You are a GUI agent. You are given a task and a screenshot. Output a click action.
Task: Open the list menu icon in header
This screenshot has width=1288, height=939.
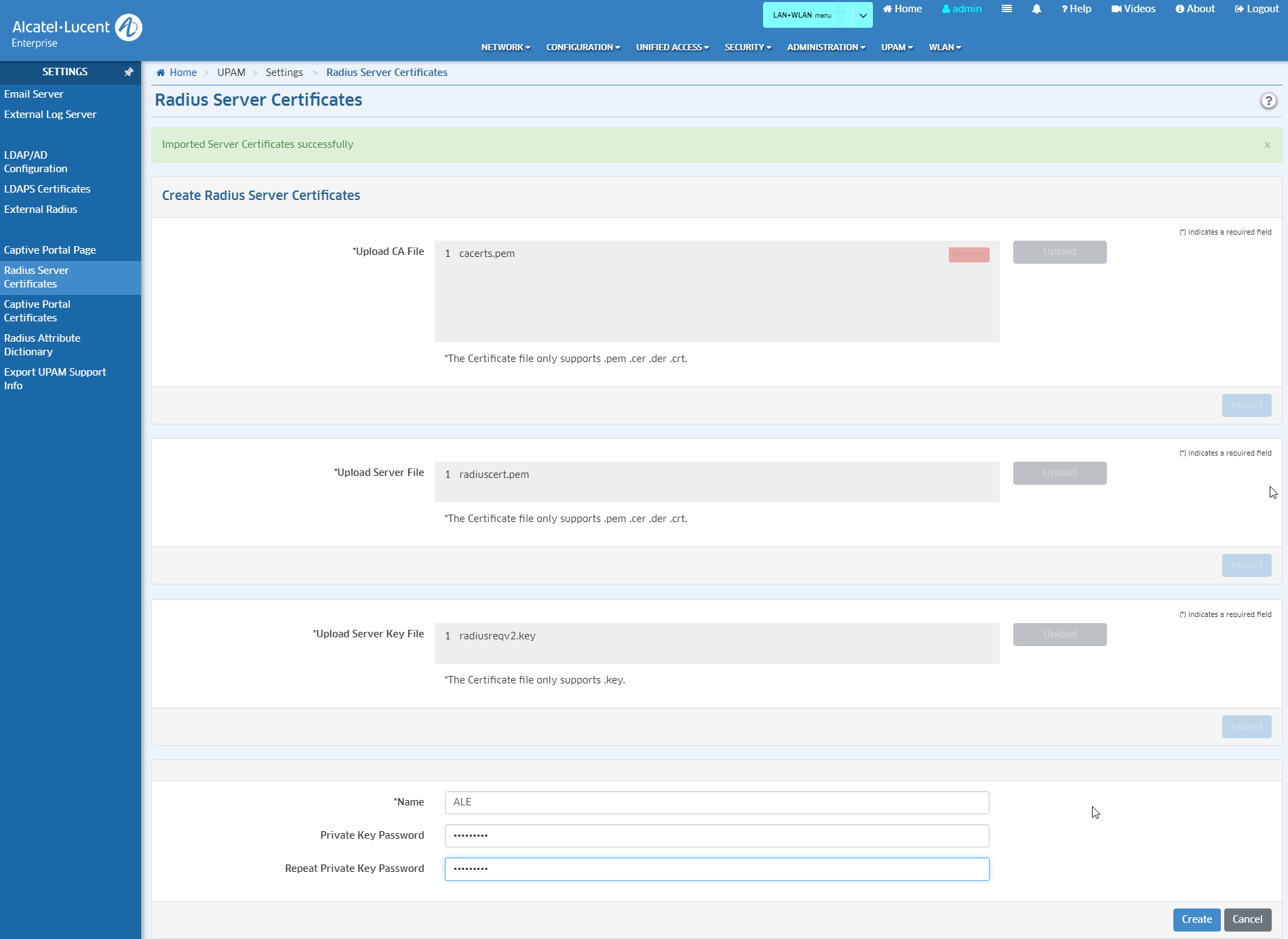click(1007, 9)
